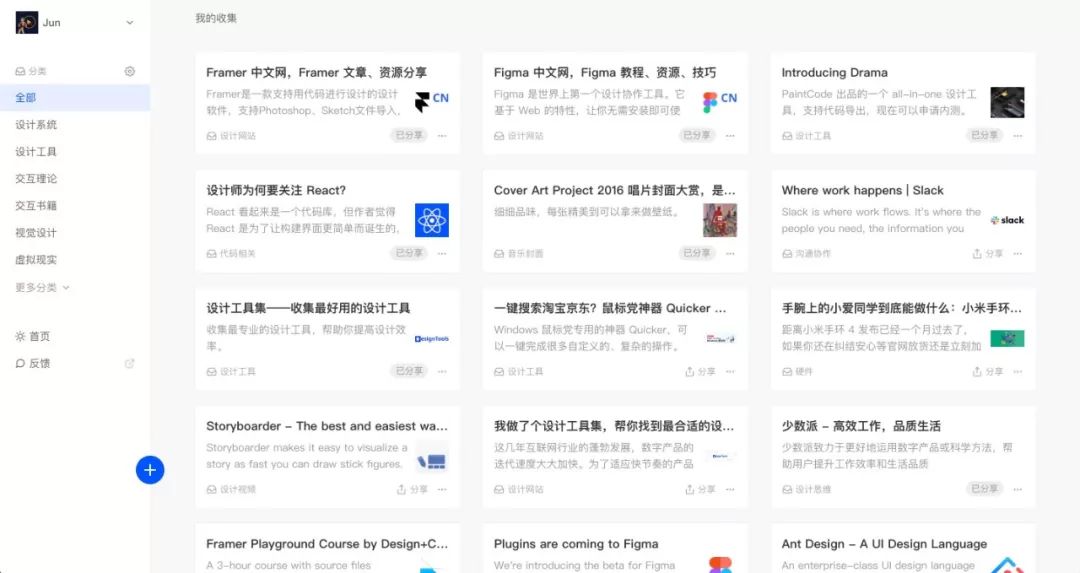Select 全部 category

coord(75,98)
